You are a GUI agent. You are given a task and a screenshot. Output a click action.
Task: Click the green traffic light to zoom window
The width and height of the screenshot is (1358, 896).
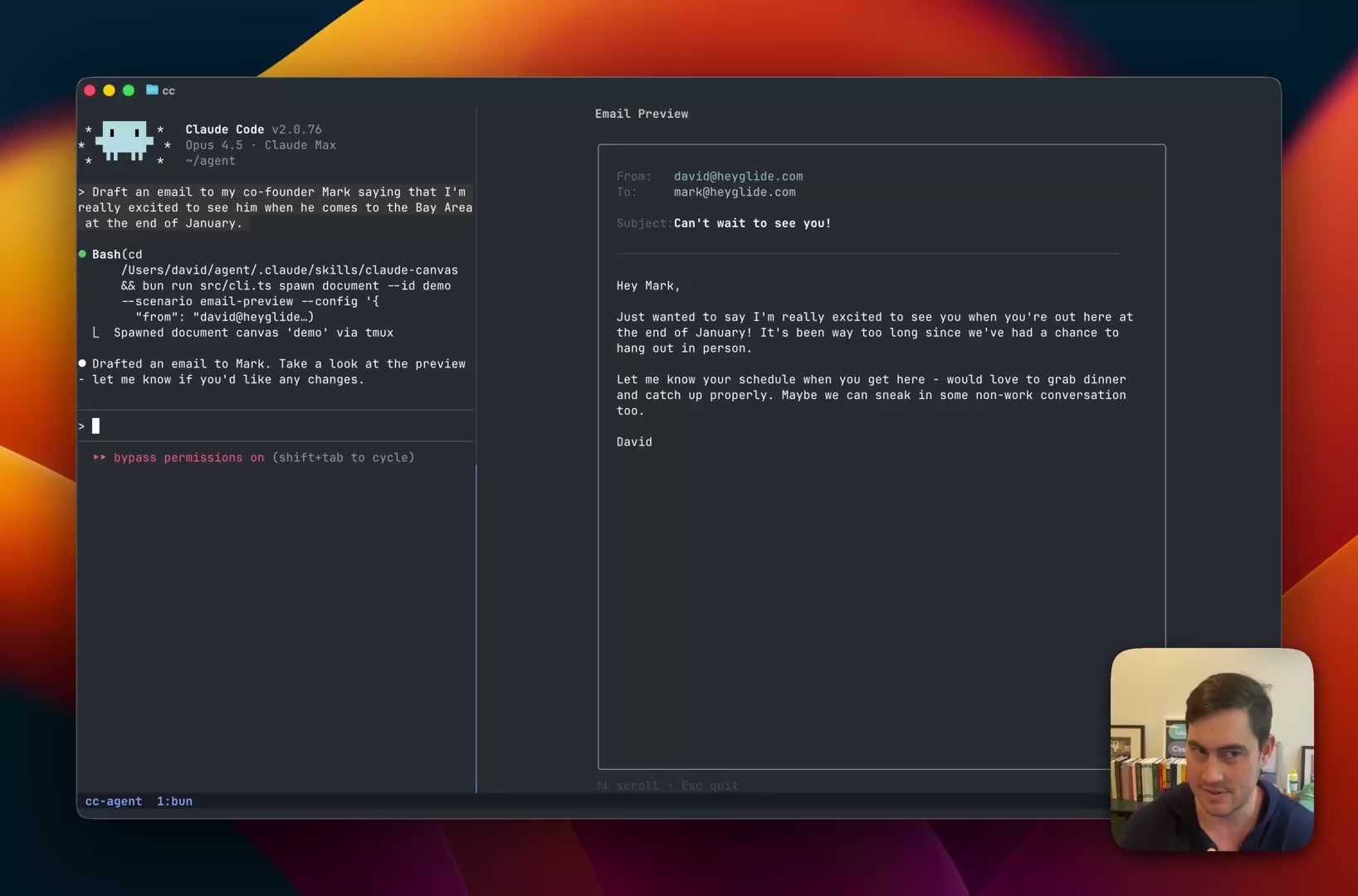click(x=128, y=90)
